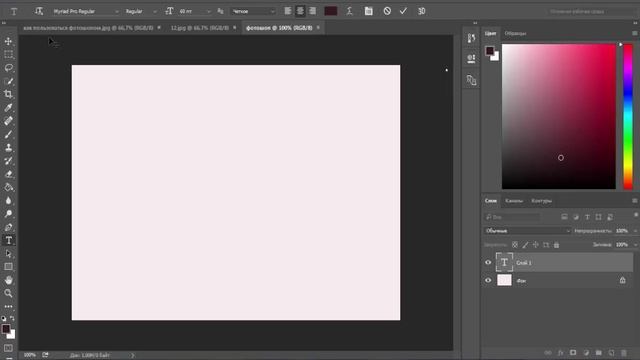Toggle lock all padlock icon
This screenshot has height=360, width=640.
(x=556, y=245)
